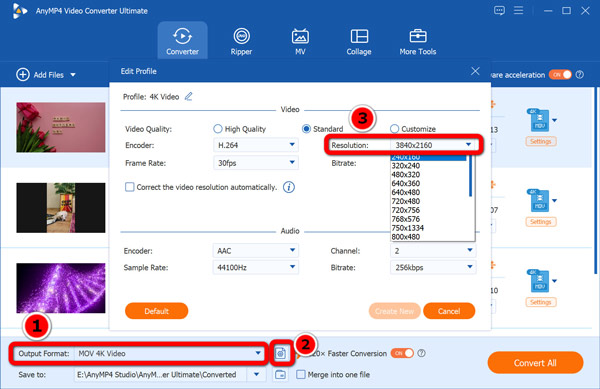
Task: Choose 480x320 from resolution list
Action: (406, 174)
